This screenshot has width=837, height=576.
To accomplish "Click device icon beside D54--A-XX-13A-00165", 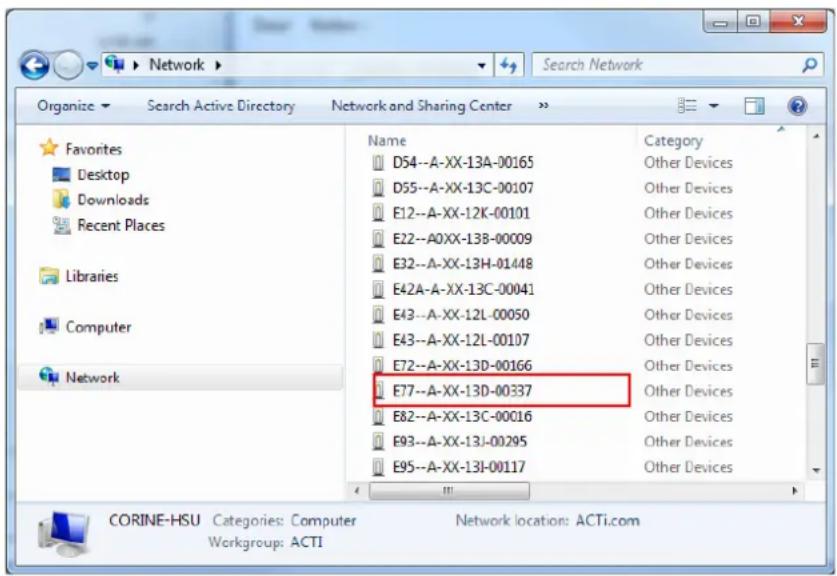I will [x=378, y=162].
